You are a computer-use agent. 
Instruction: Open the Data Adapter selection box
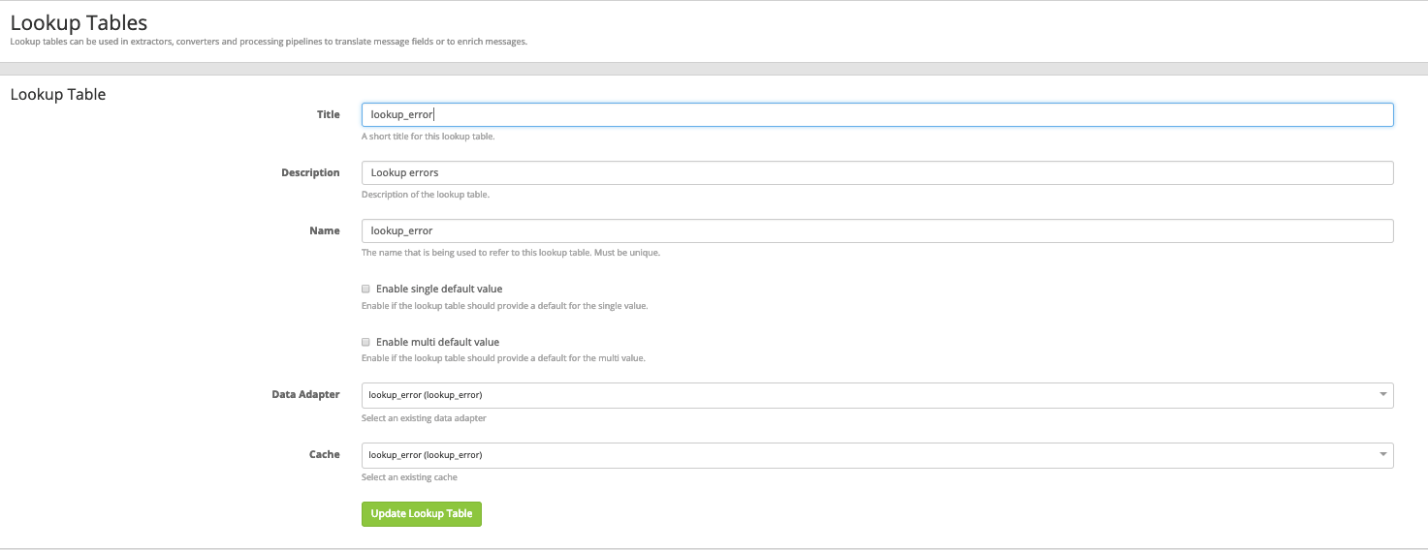[x=870, y=395]
